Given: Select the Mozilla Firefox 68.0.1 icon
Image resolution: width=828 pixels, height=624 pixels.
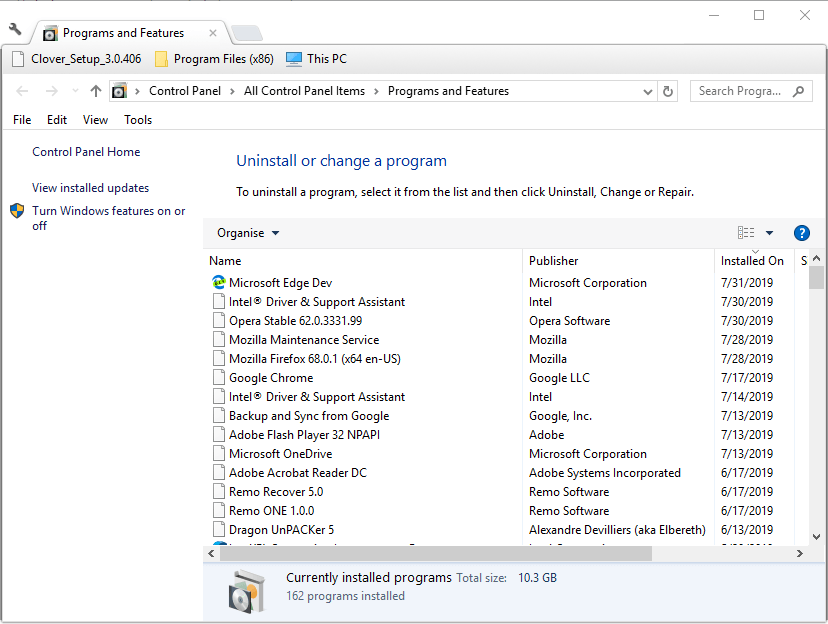Looking at the screenshot, I should pos(219,358).
